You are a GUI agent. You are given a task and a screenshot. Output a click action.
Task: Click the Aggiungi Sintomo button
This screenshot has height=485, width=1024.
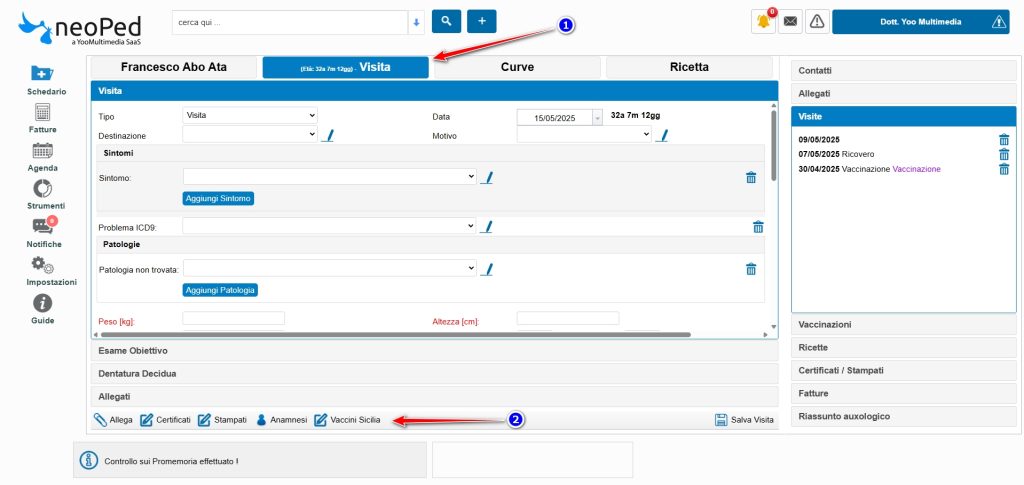pyautogui.click(x=219, y=198)
